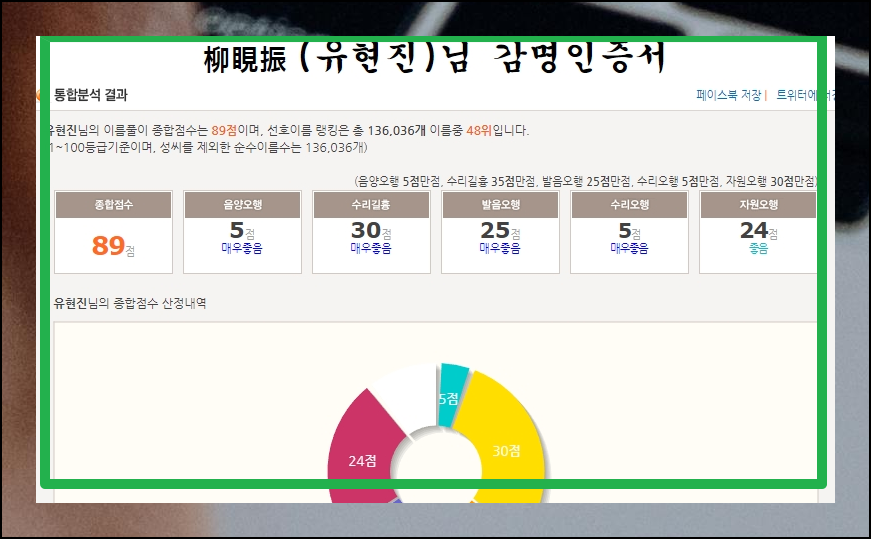
Task: Open the 자원오행 24점 score card
Action: (758, 232)
